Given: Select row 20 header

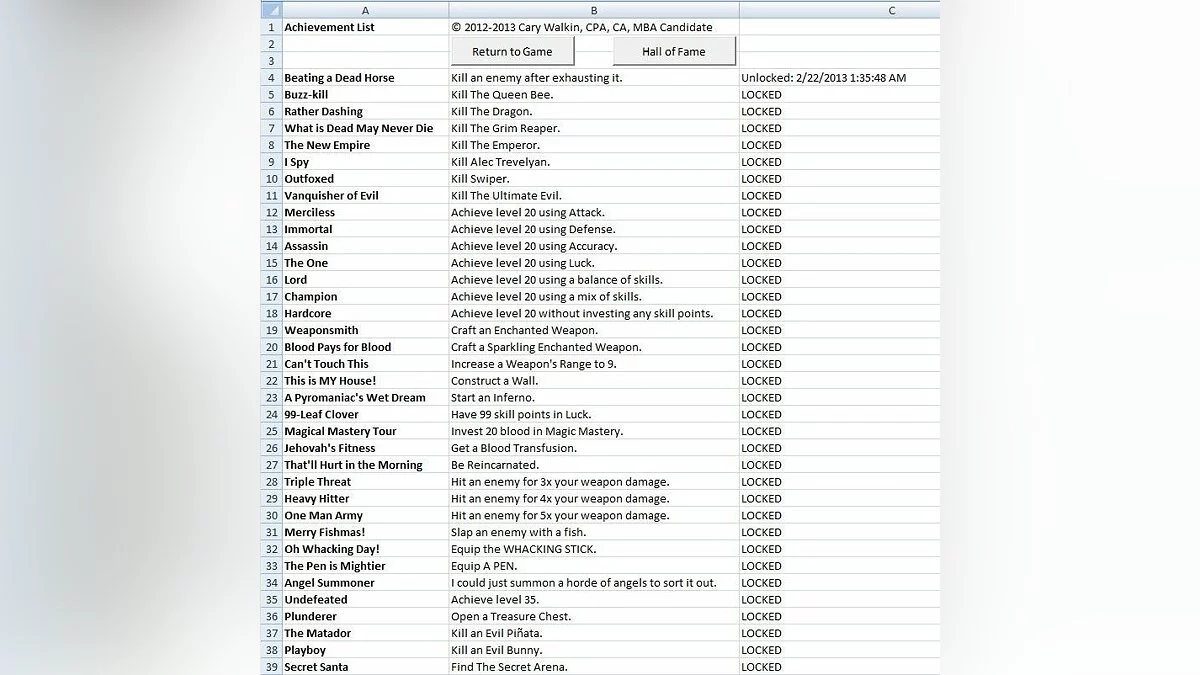Looking at the screenshot, I should [271, 347].
